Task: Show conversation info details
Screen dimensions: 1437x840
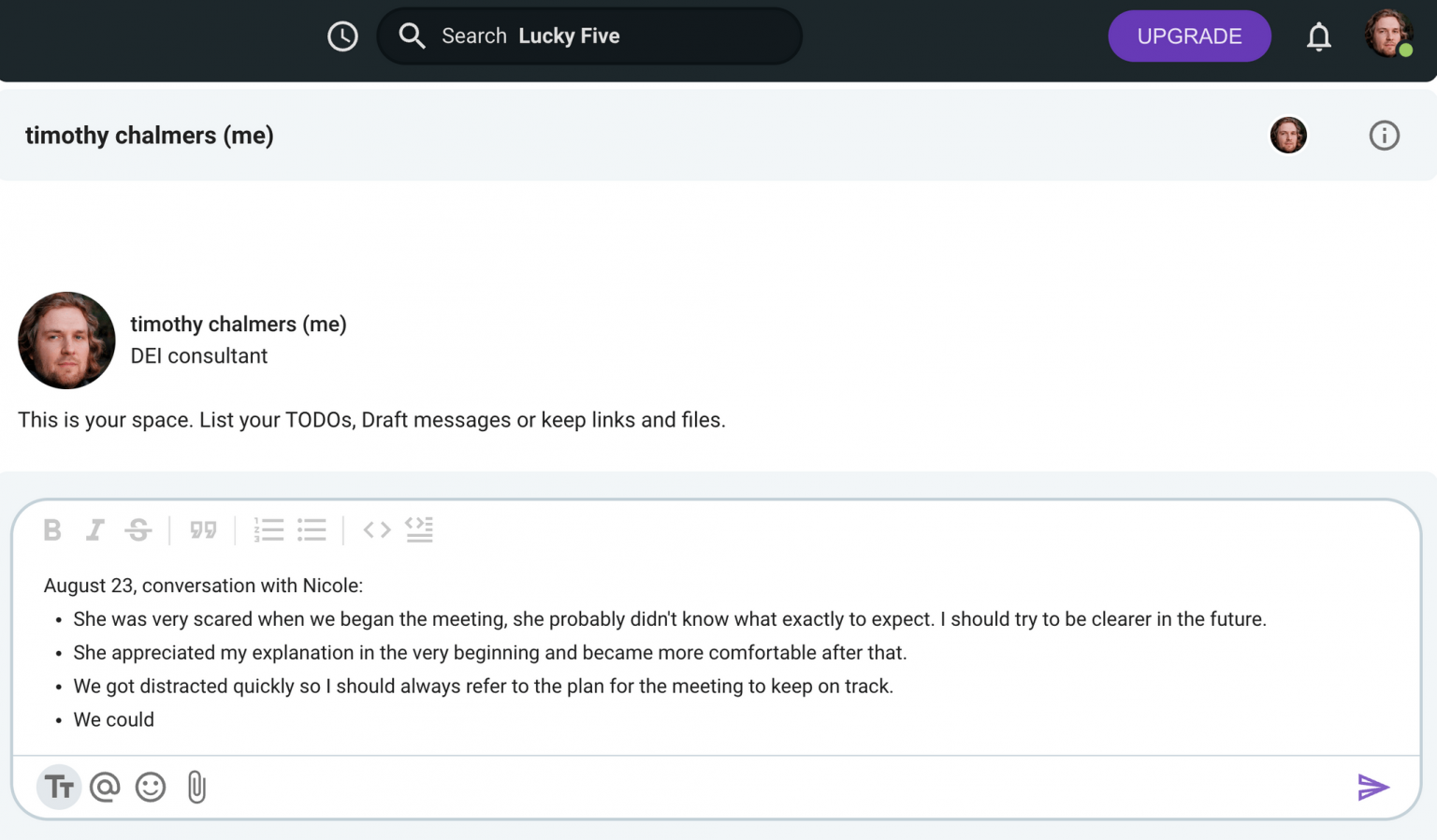Action: (x=1384, y=136)
